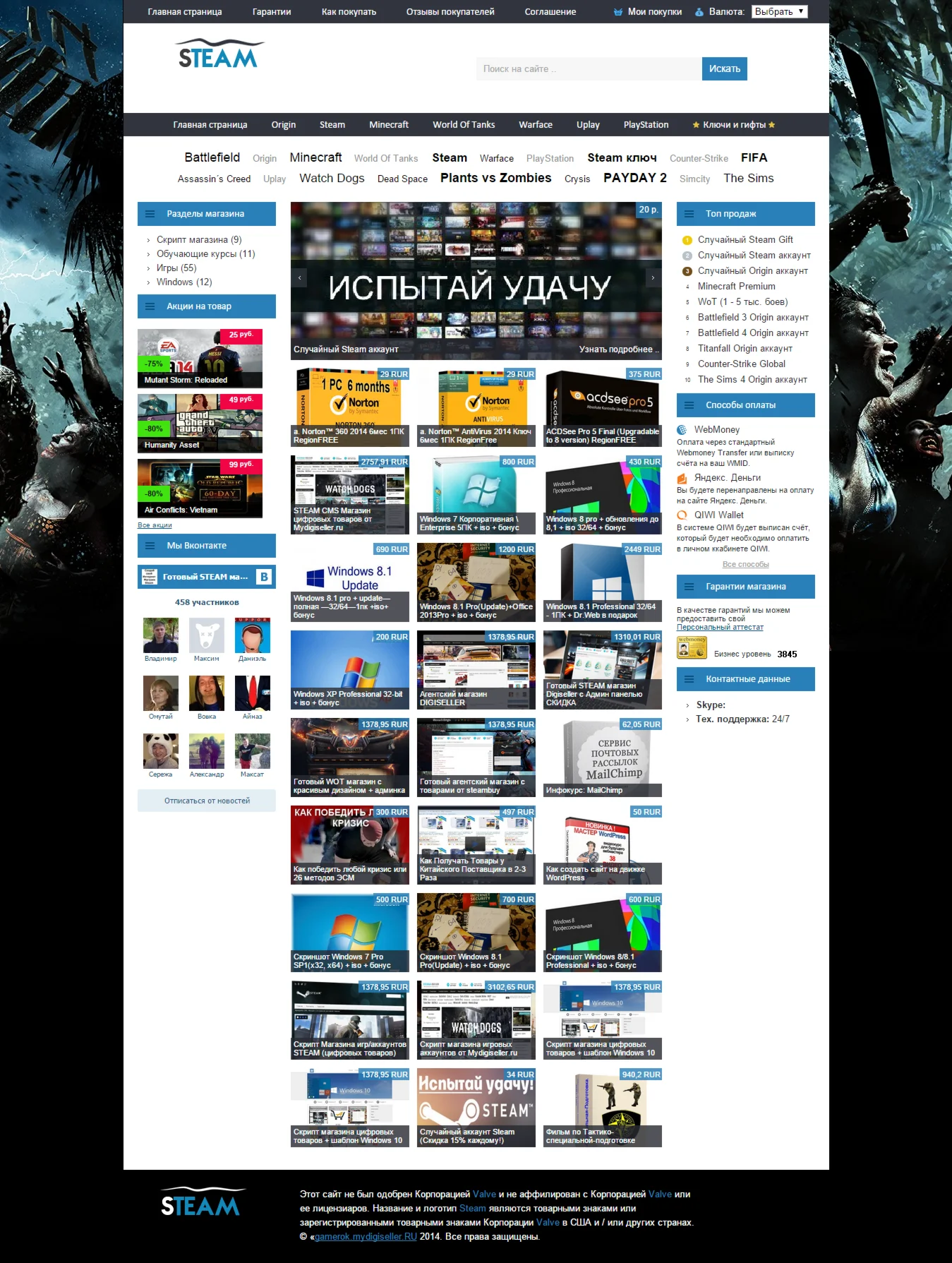The width and height of the screenshot is (952, 1263).
Task: Click the Plants vs Zombies tag
Action: (x=496, y=178)
